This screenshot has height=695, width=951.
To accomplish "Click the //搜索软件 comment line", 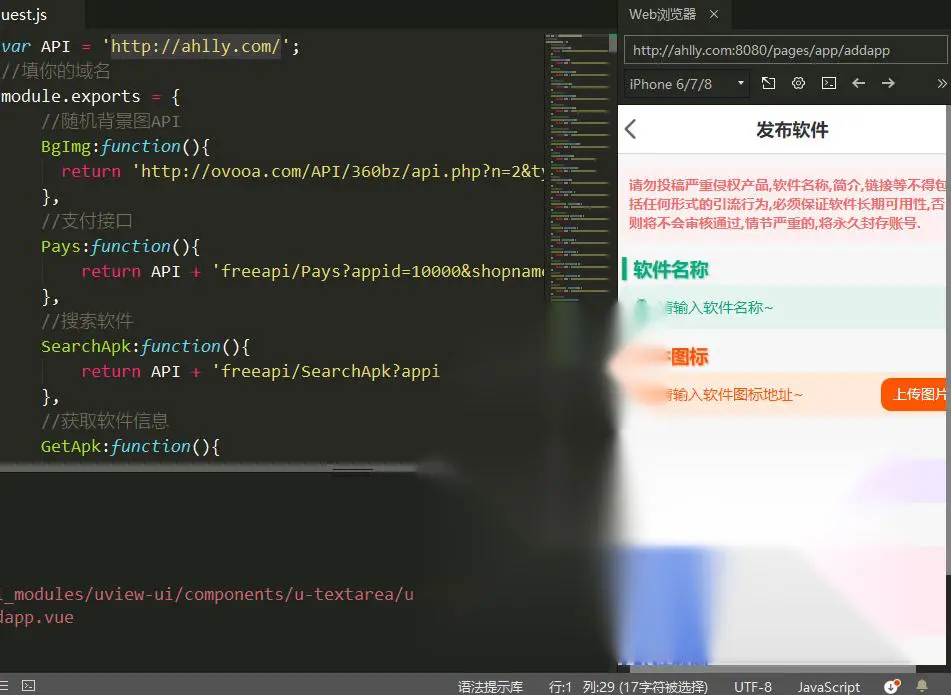I will 87,321.
